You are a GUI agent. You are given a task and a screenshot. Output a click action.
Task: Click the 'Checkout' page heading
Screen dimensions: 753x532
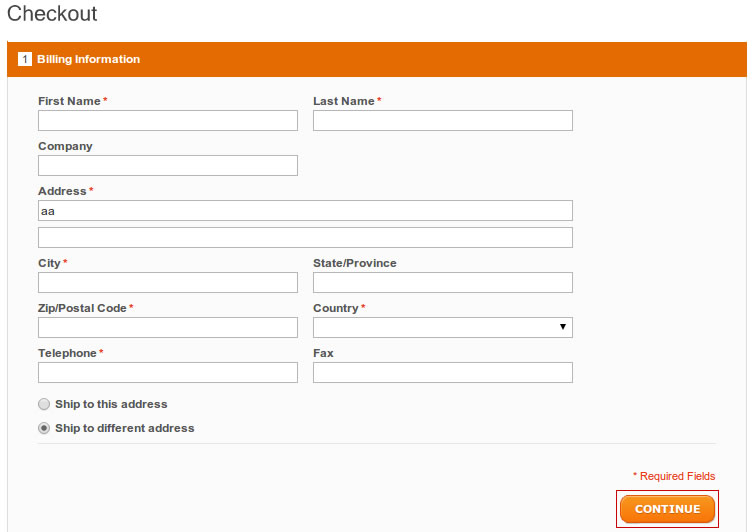[52, 13]
